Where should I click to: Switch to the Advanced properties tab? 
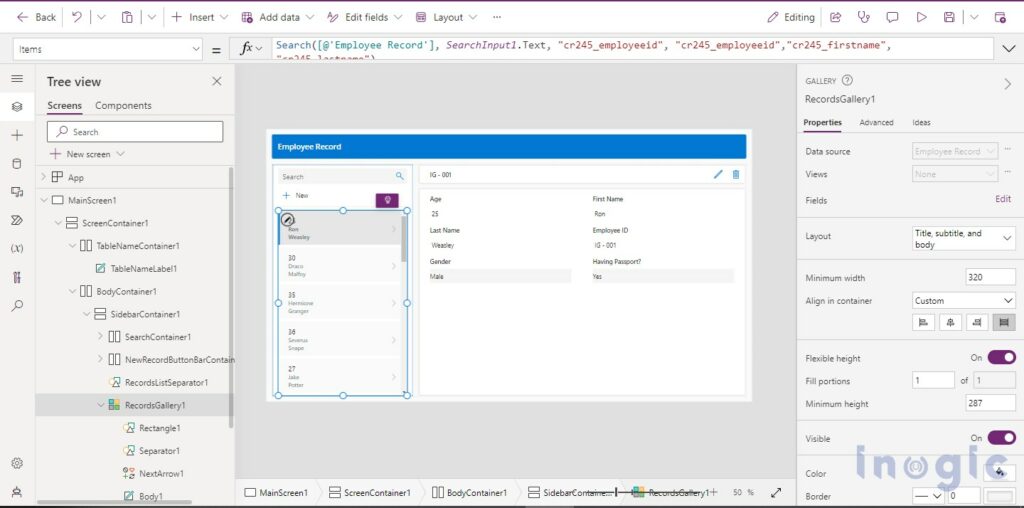click(876, 123)
